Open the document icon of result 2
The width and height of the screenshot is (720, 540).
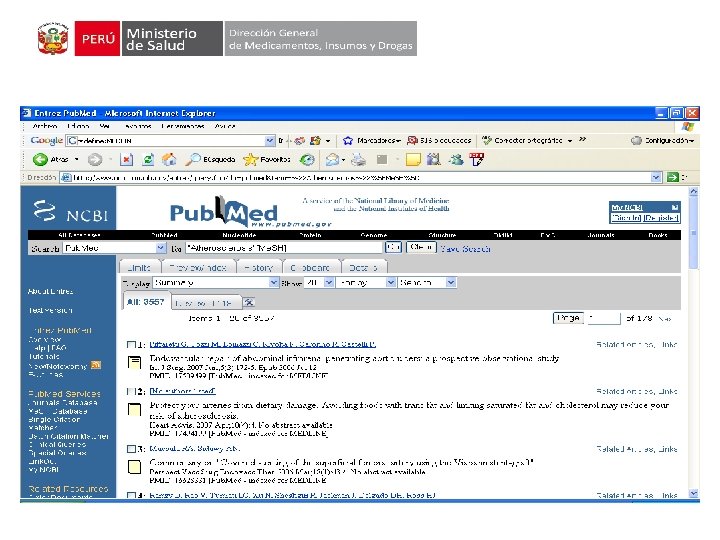pos(134,410)
